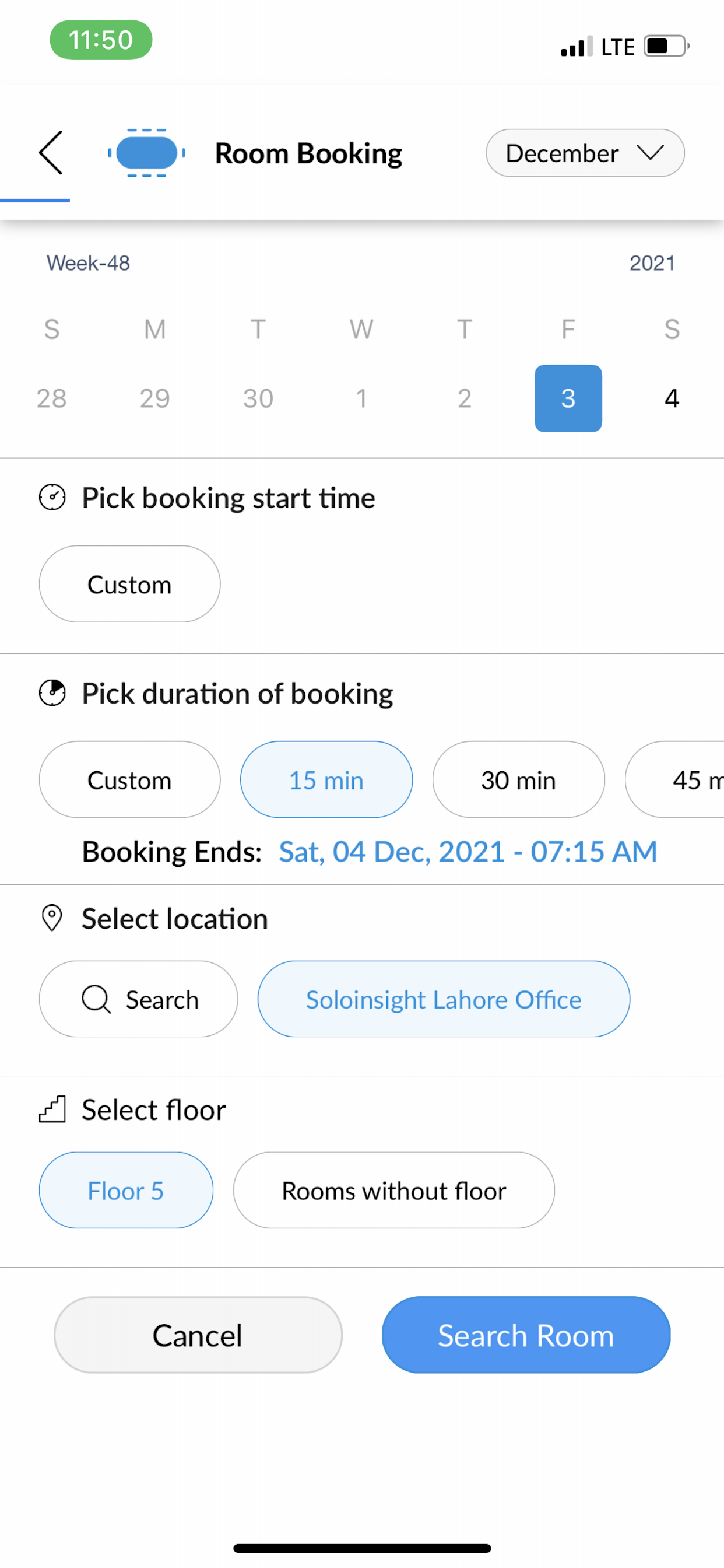Tap the Room Booking table icon
Screen dimensions: 724x1568
(x=147, y=153)
